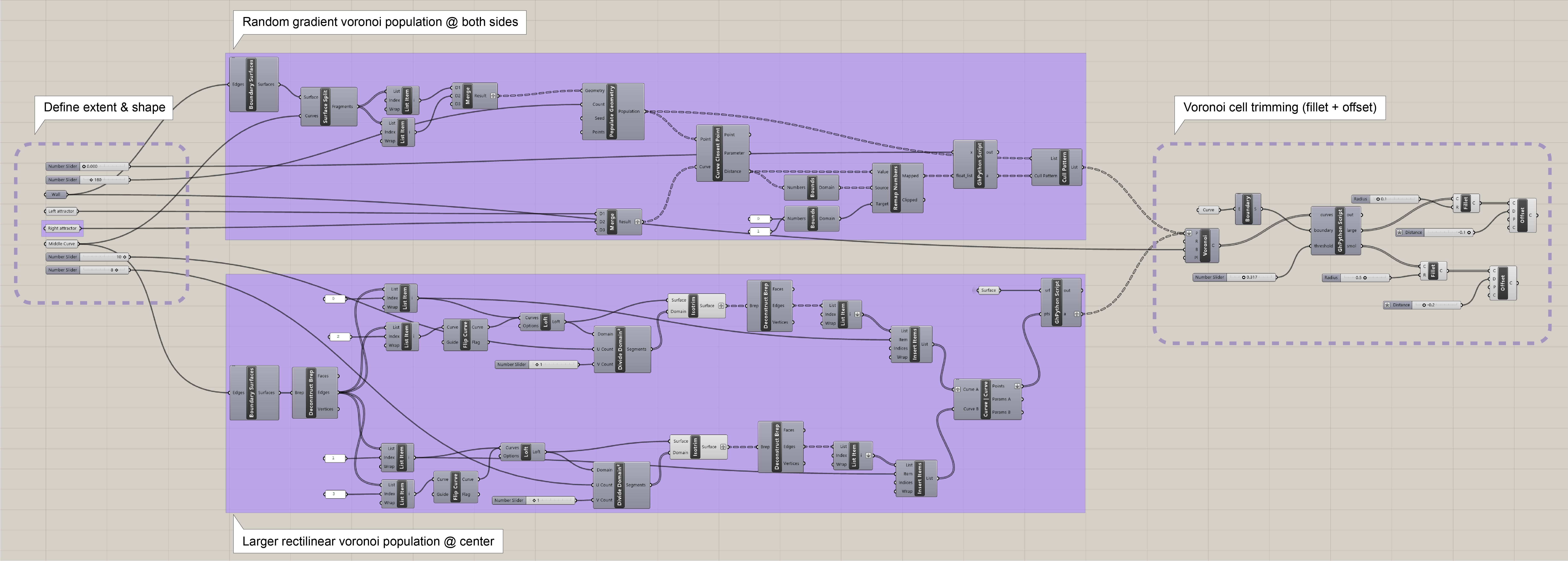Select the Curve | Curve intersection component
The height and width of the screenshot is (561, 1568).
click(985, 399)
